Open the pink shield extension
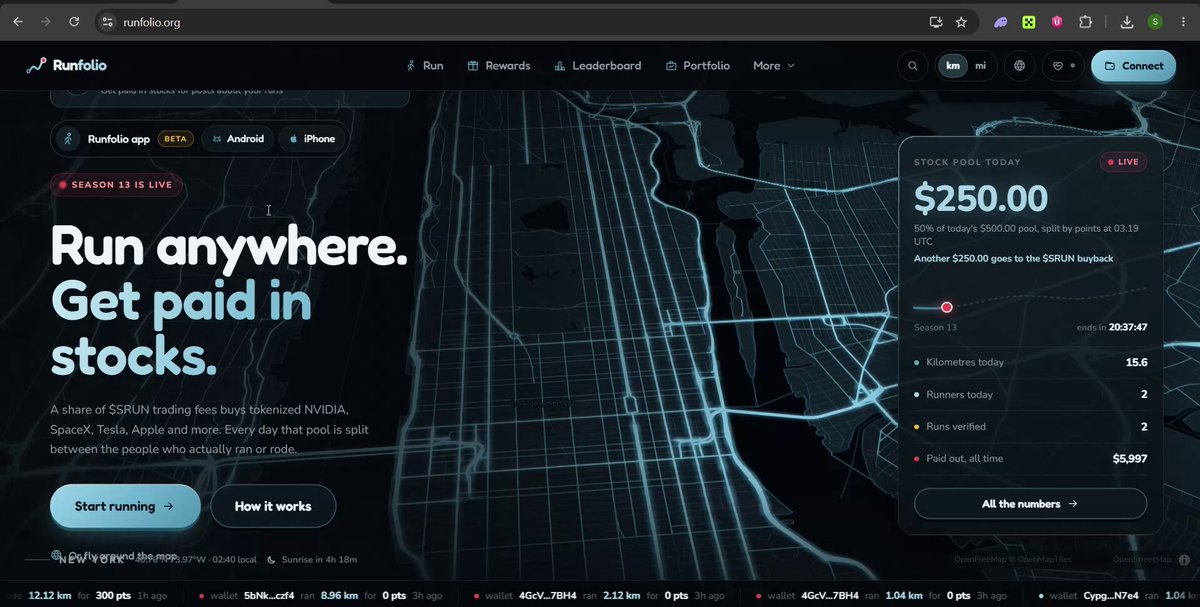1200x607 pixels. pyautogui.click(x=1057, y=21)
